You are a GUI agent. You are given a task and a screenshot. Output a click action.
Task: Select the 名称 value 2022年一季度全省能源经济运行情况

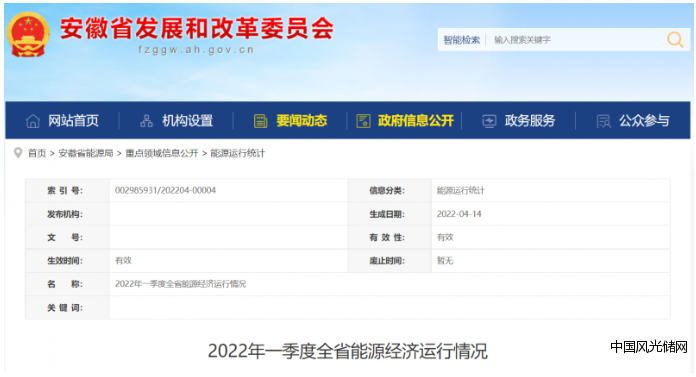click(180, 284)
